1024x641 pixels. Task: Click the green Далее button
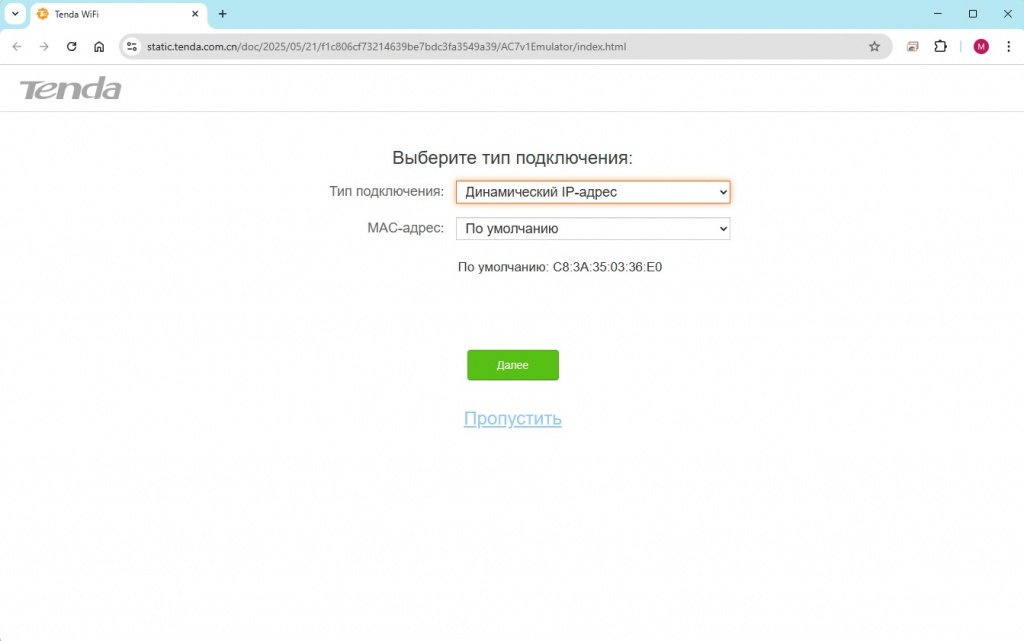coord(513,365)
